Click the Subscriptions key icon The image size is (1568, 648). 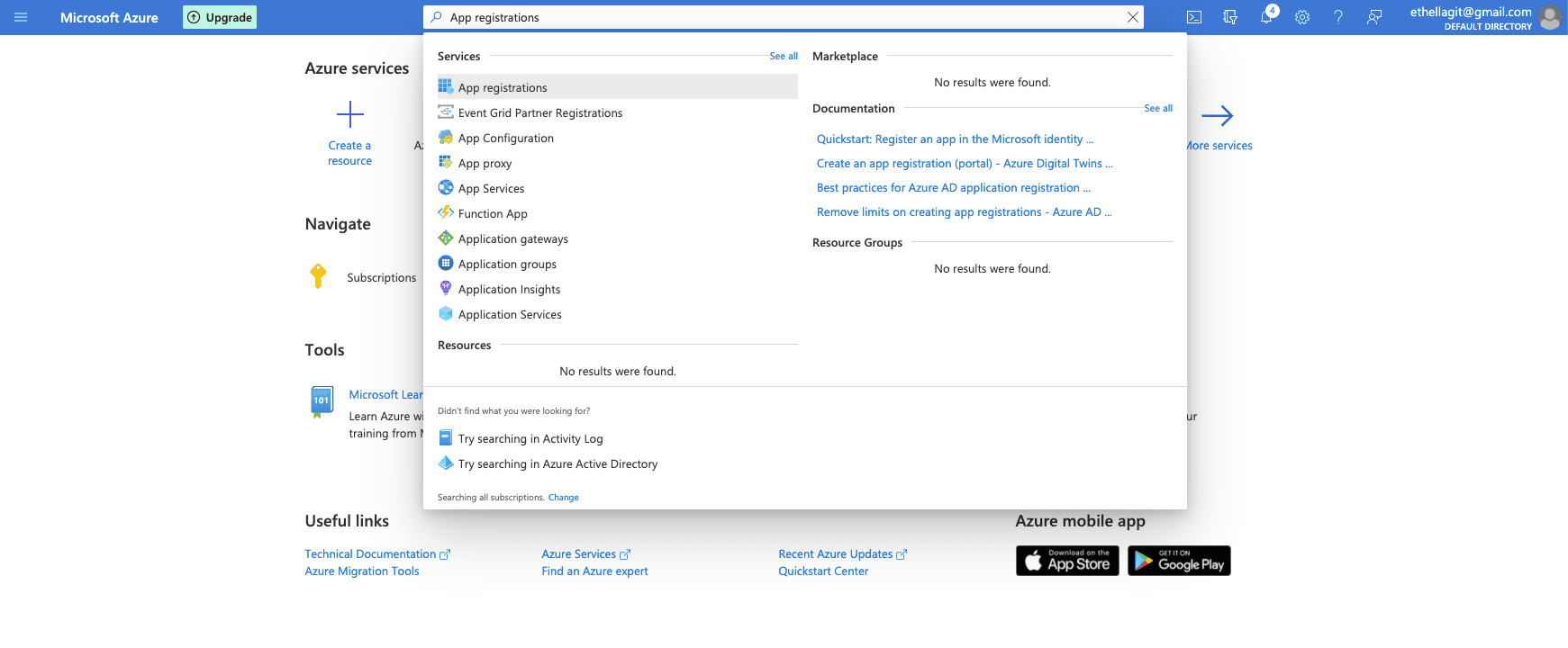tap(318, 276)
